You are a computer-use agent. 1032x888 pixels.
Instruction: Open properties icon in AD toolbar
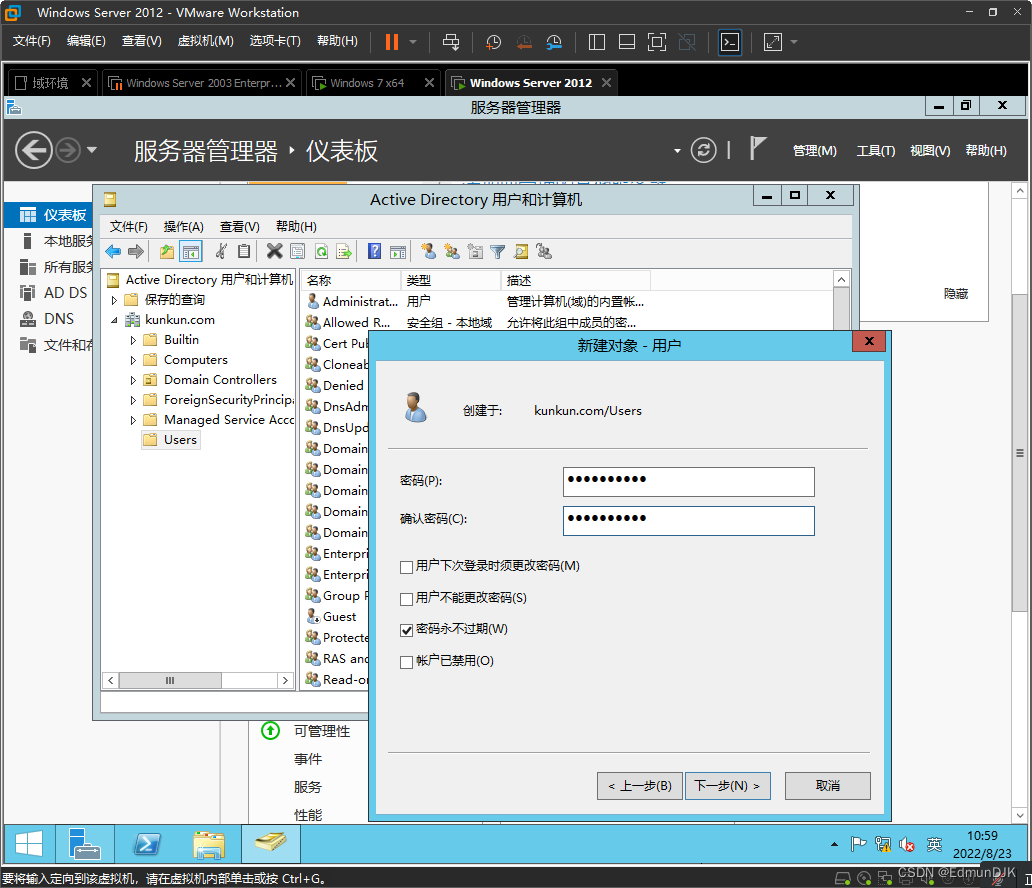click(297, 251)
